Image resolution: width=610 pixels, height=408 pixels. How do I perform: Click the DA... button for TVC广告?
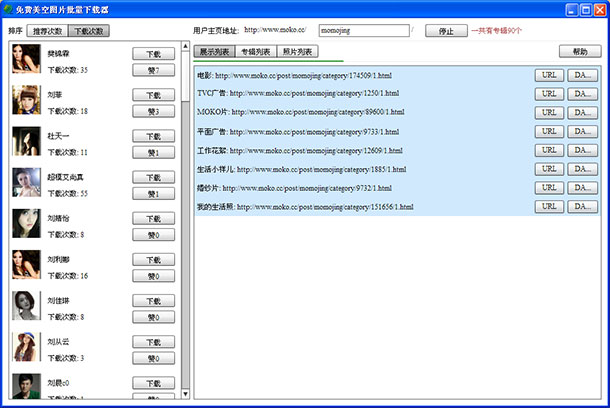[x=582, y=94]
